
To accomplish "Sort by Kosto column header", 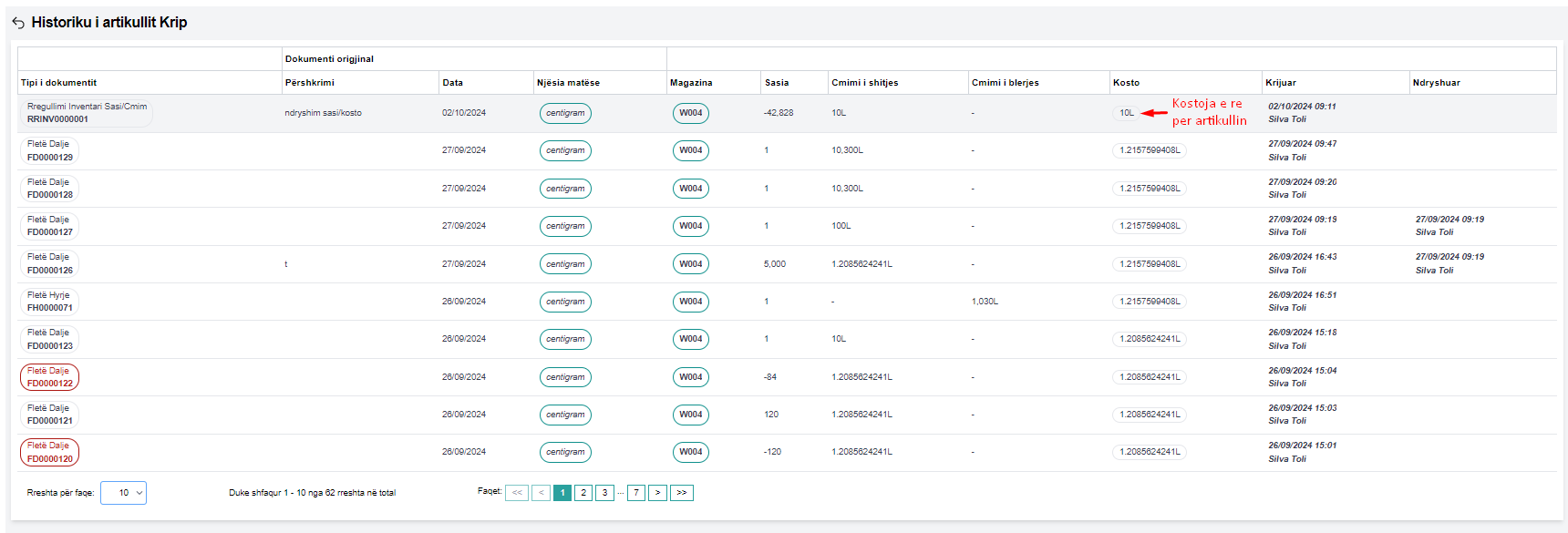I will click(1126, 83).
